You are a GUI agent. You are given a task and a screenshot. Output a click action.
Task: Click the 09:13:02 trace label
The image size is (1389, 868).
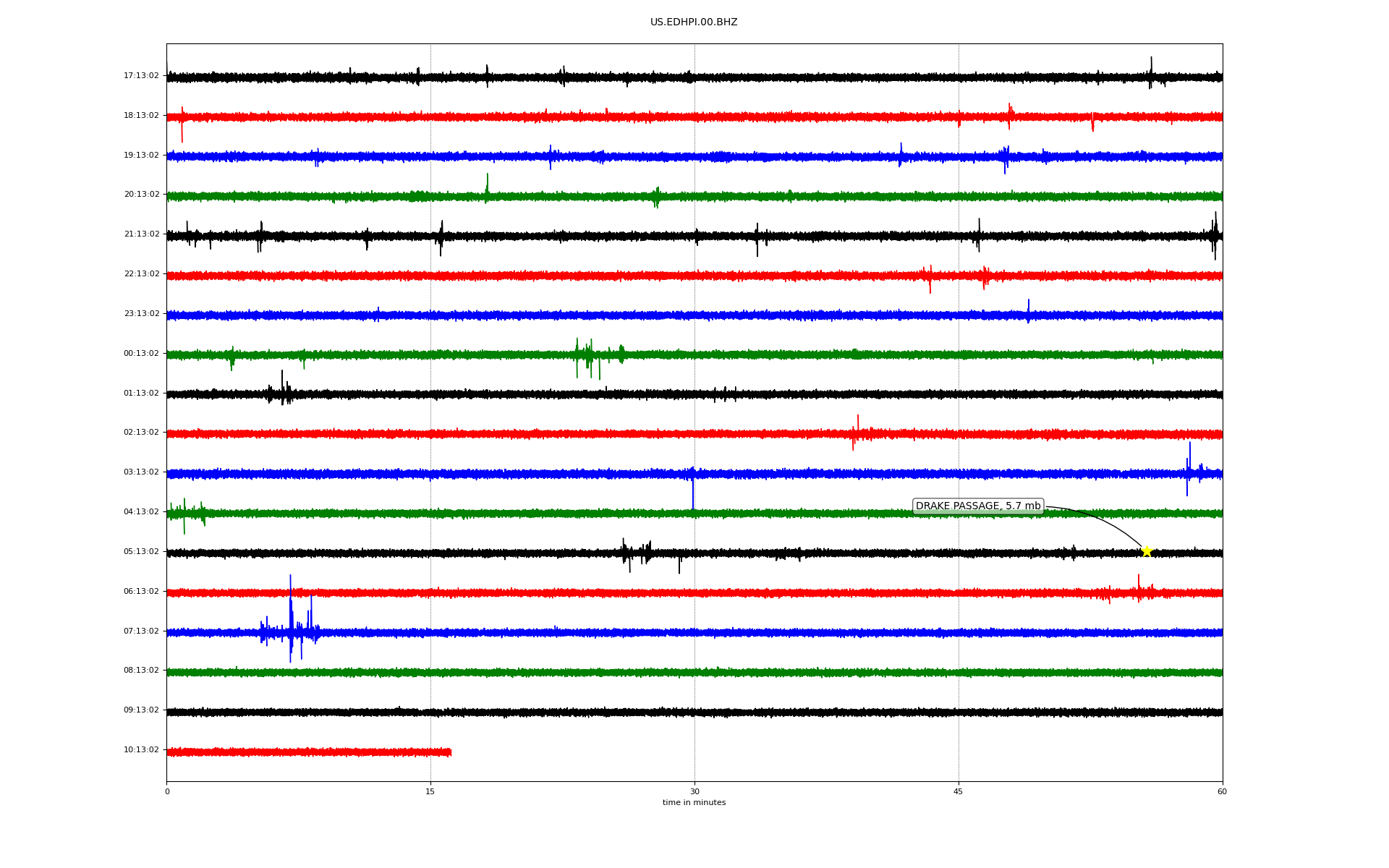click(141, 710)
